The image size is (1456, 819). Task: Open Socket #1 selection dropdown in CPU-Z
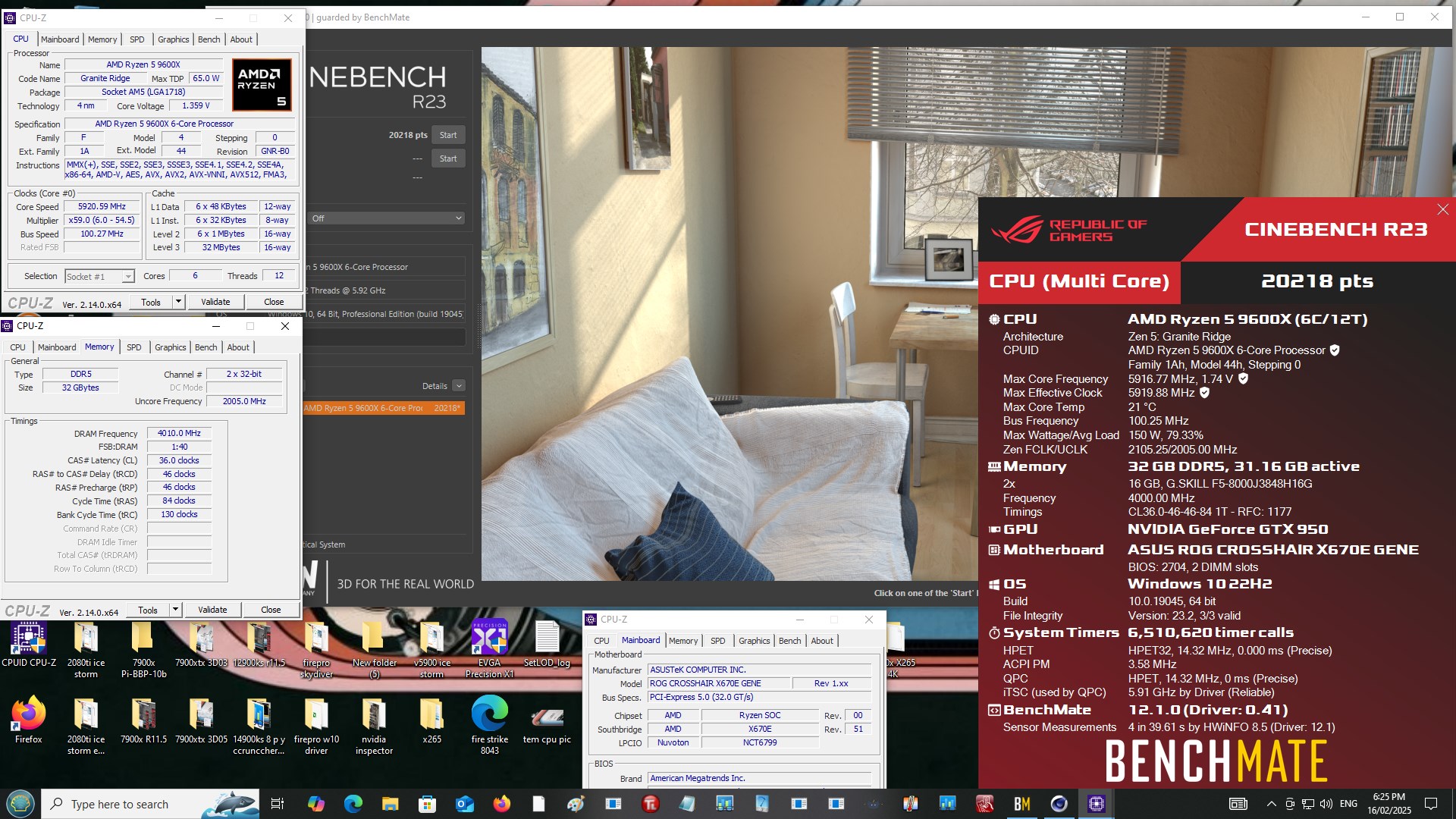point(99,277)
